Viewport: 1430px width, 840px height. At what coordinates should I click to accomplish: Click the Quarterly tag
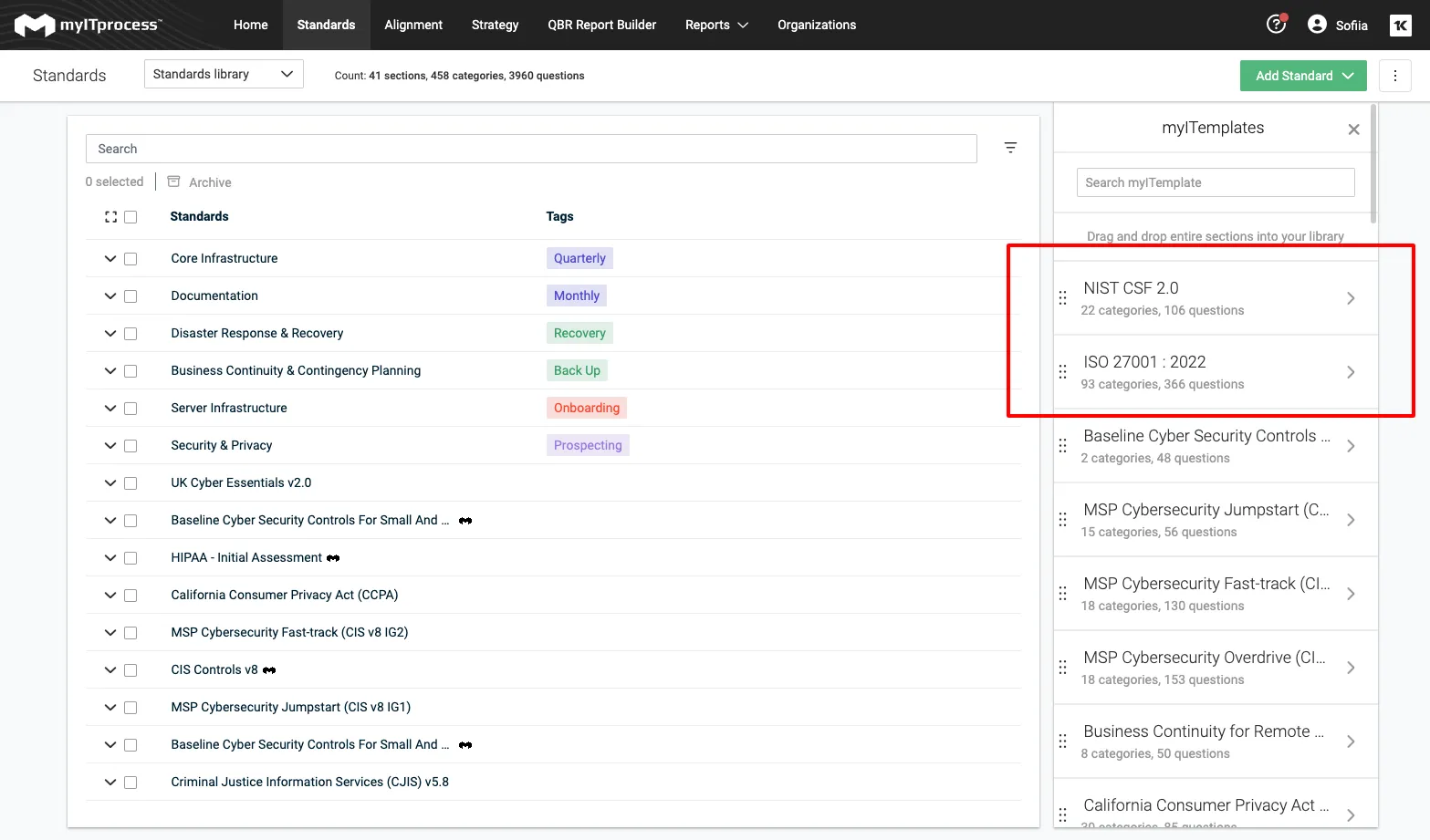579,258
